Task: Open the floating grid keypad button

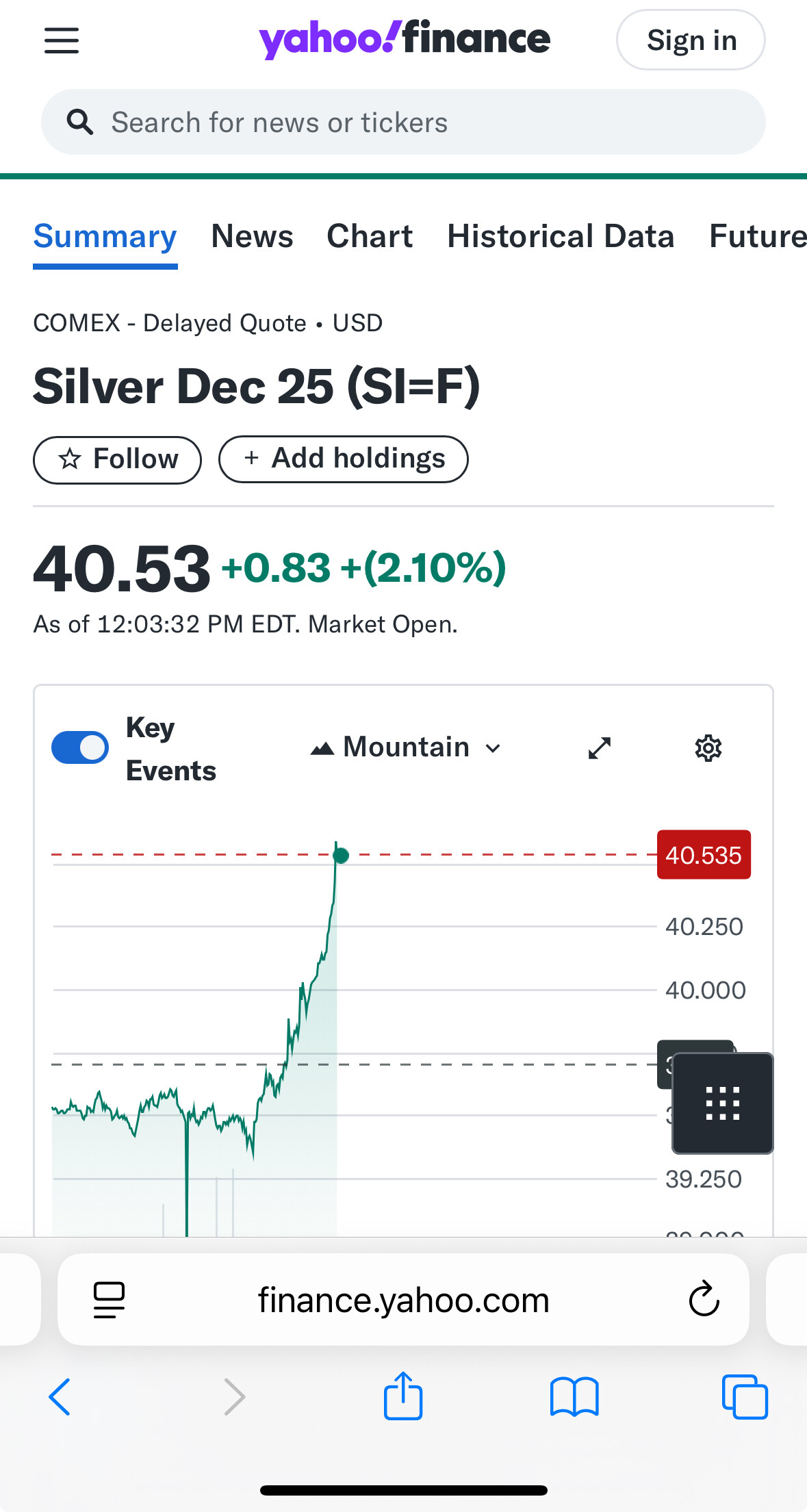Action: 722,1103
